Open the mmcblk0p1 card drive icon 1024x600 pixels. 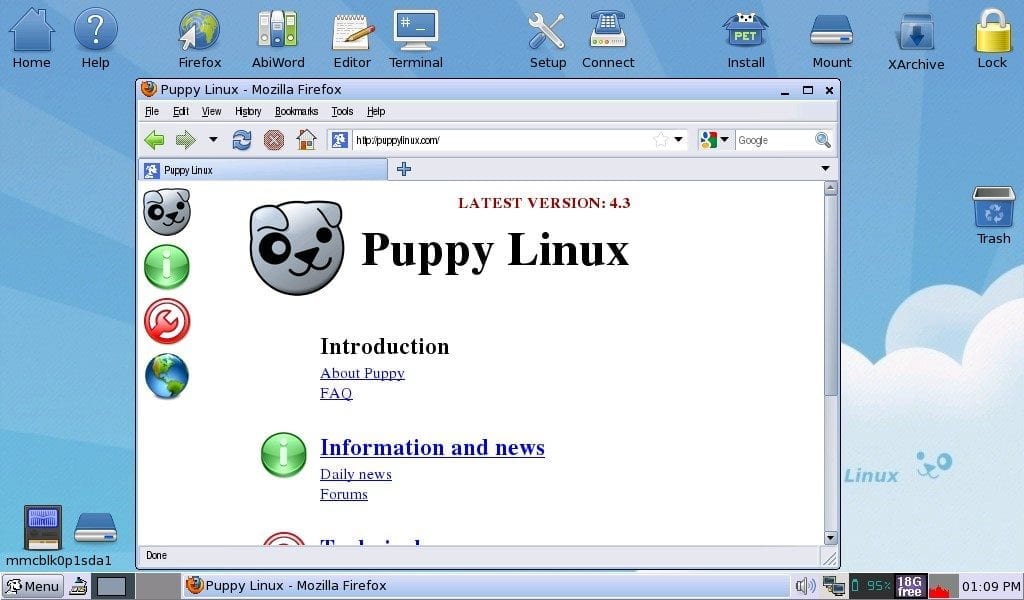43,528
